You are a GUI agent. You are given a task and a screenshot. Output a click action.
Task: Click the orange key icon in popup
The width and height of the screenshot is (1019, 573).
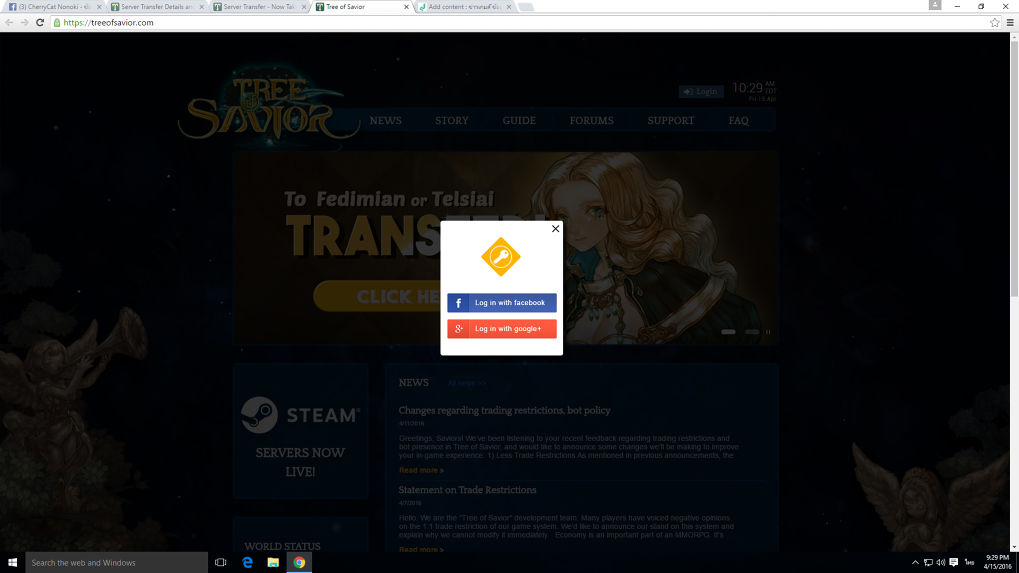click(501, 257)
